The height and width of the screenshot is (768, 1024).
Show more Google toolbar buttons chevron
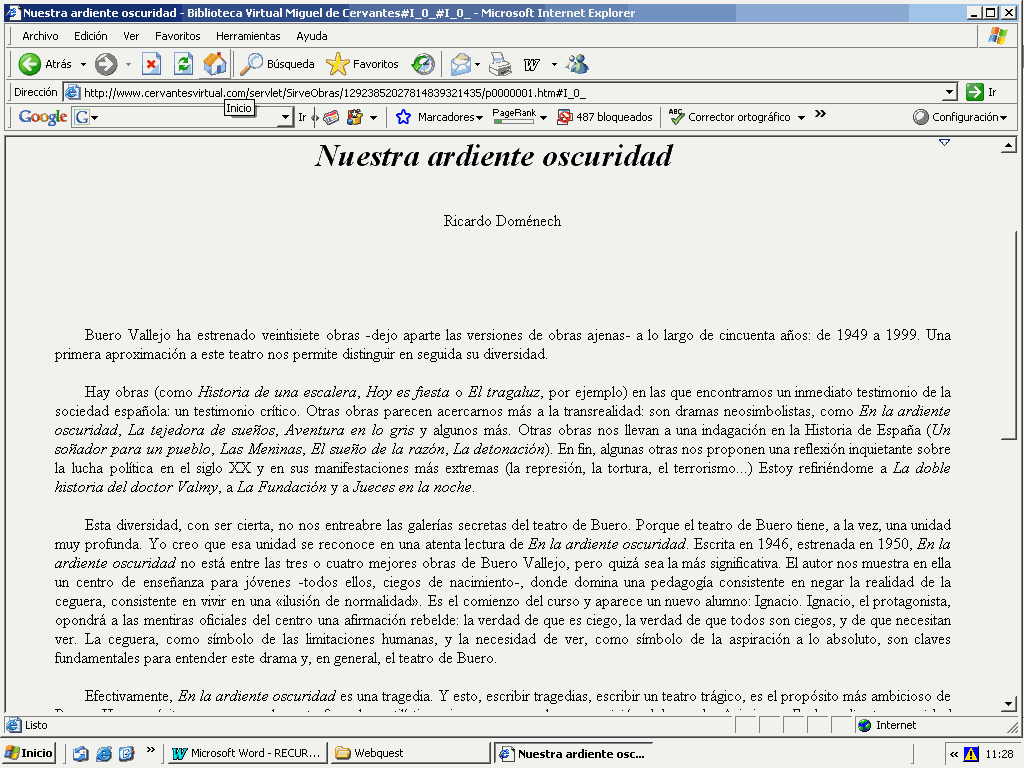click(x=820, y=114)
